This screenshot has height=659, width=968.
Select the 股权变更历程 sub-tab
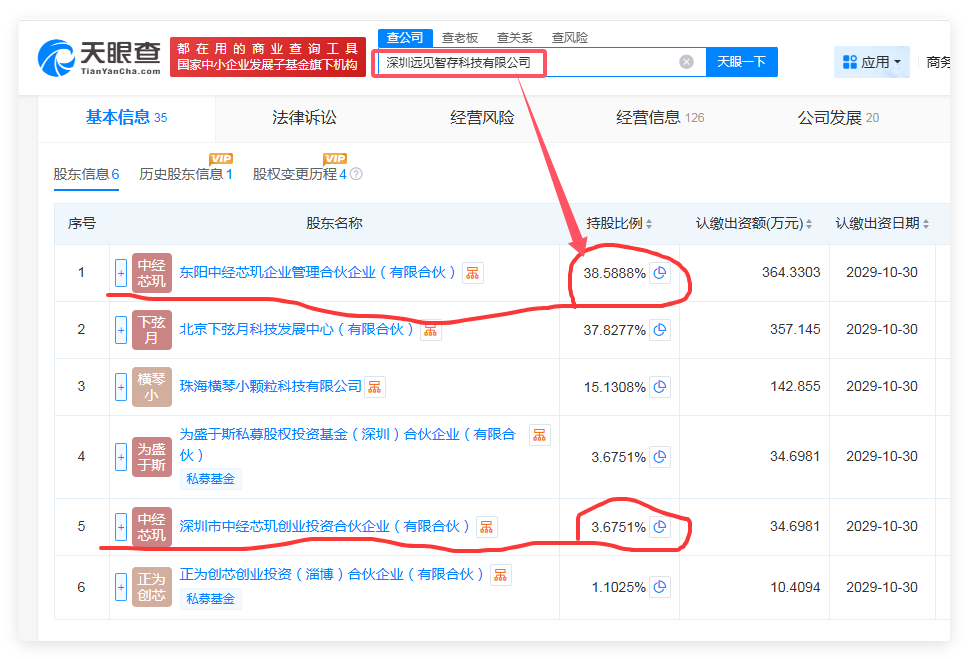coord(299,175)
